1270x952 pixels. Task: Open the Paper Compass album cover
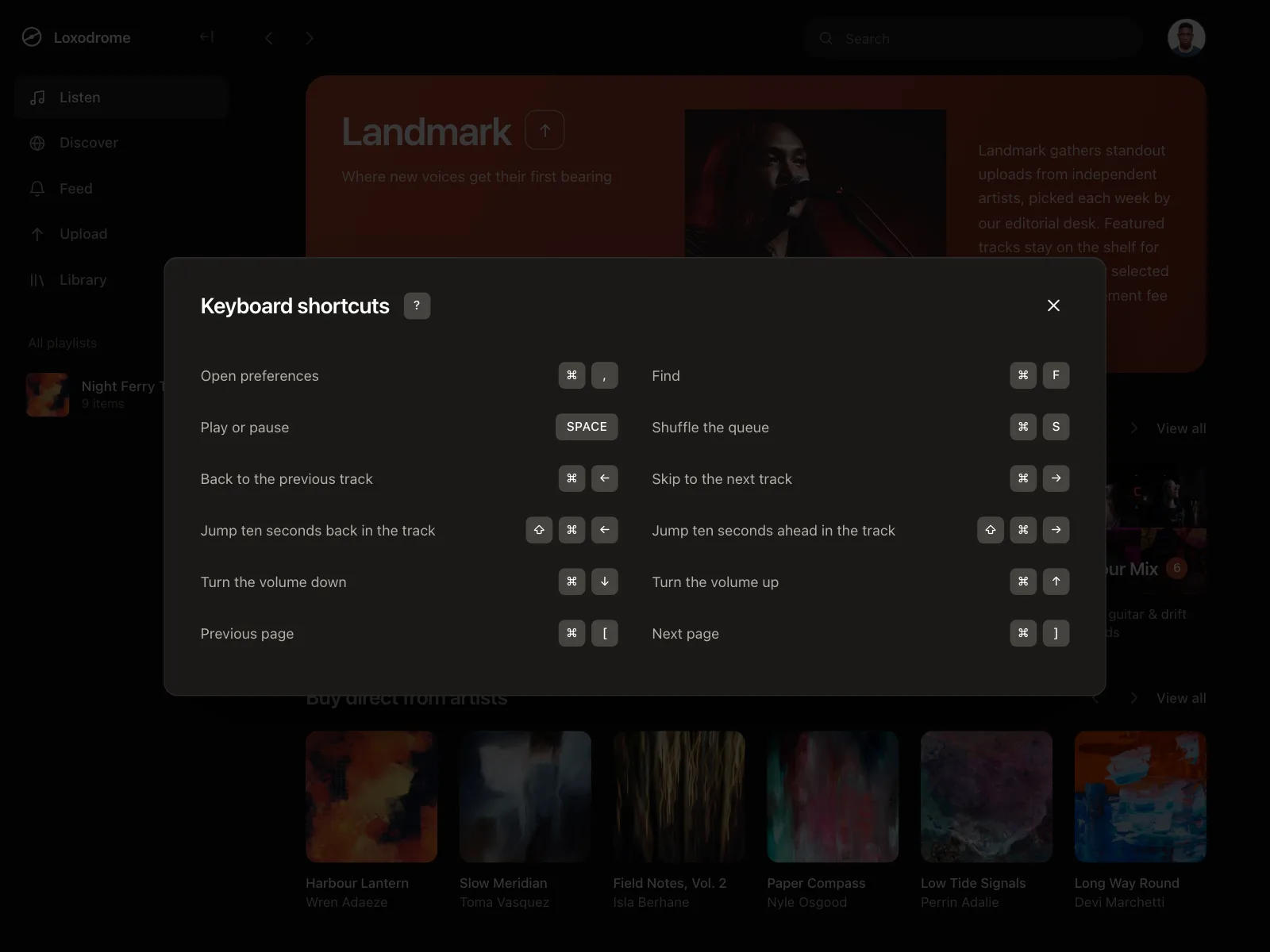pos(833,797)
